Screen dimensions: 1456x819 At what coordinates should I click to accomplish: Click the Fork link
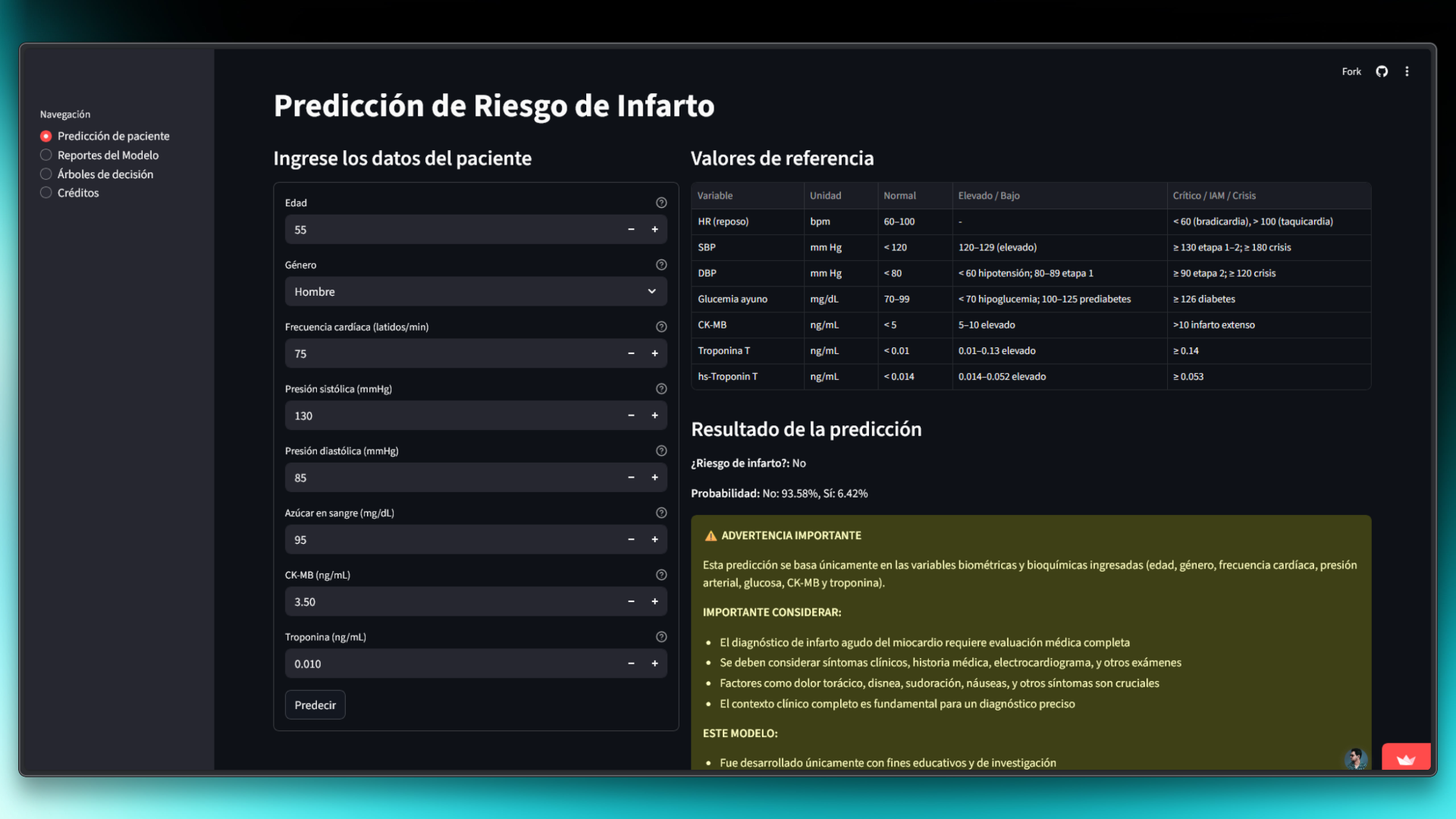pos(1351,71)
